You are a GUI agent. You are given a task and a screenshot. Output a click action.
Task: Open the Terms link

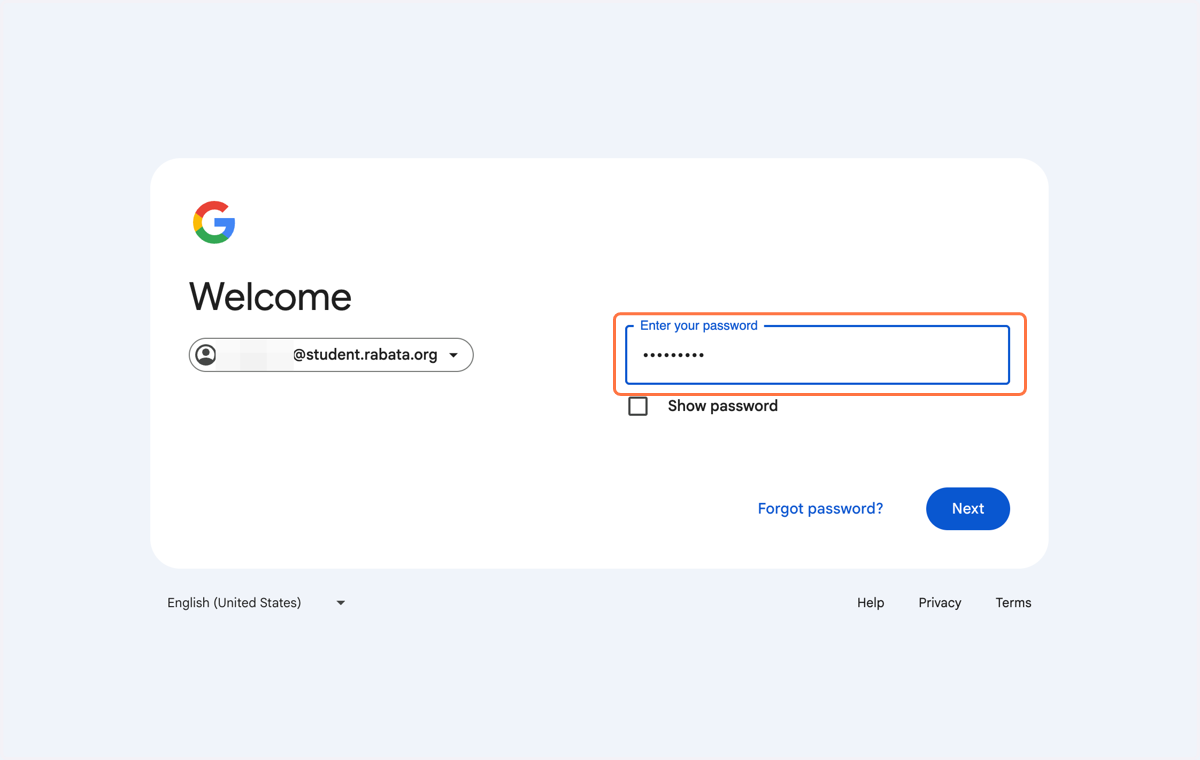point(1013,603)
